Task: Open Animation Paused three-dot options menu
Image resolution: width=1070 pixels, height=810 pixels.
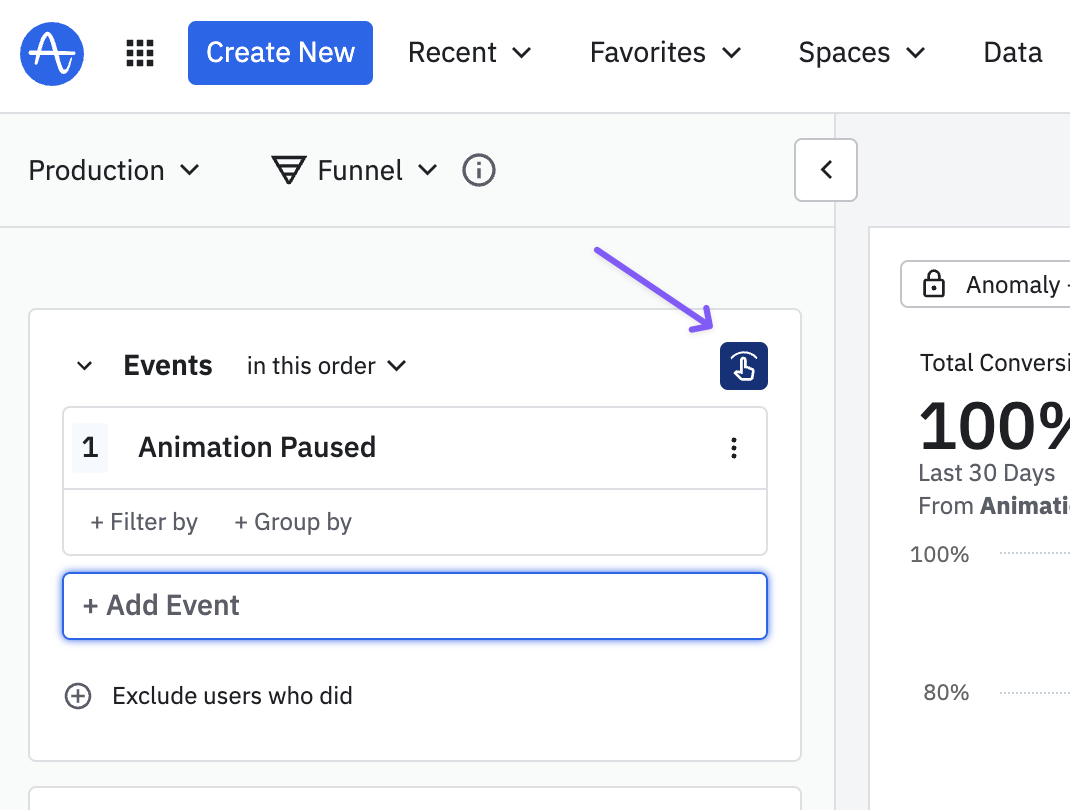Action: 734,448
